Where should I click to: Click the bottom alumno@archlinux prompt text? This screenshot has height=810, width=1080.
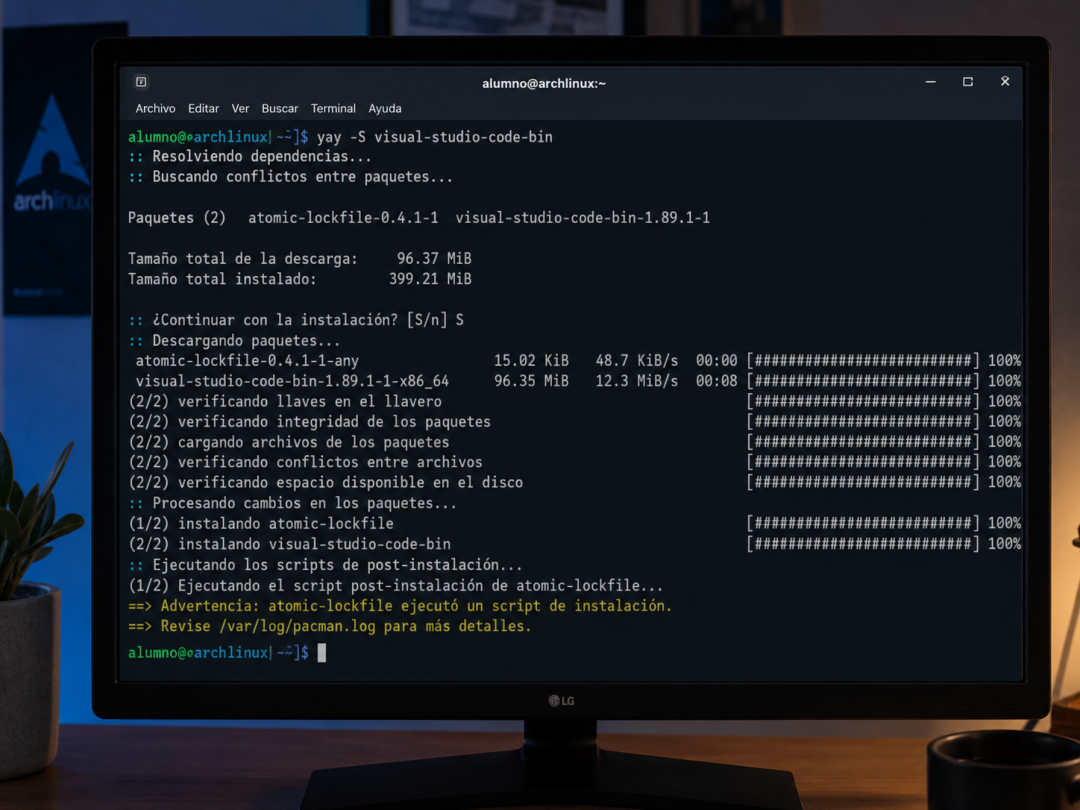[x=218, y=652]
